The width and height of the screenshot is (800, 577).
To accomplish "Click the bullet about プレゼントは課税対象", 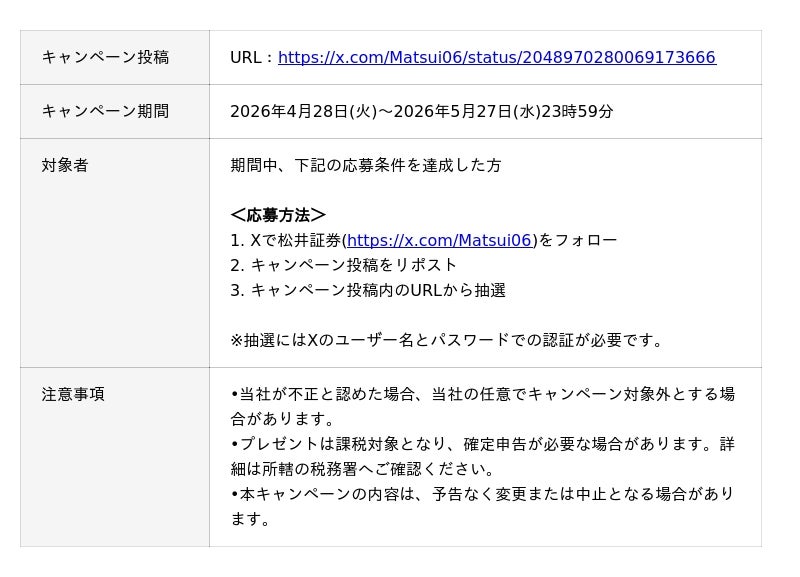I will pos(482,444).
